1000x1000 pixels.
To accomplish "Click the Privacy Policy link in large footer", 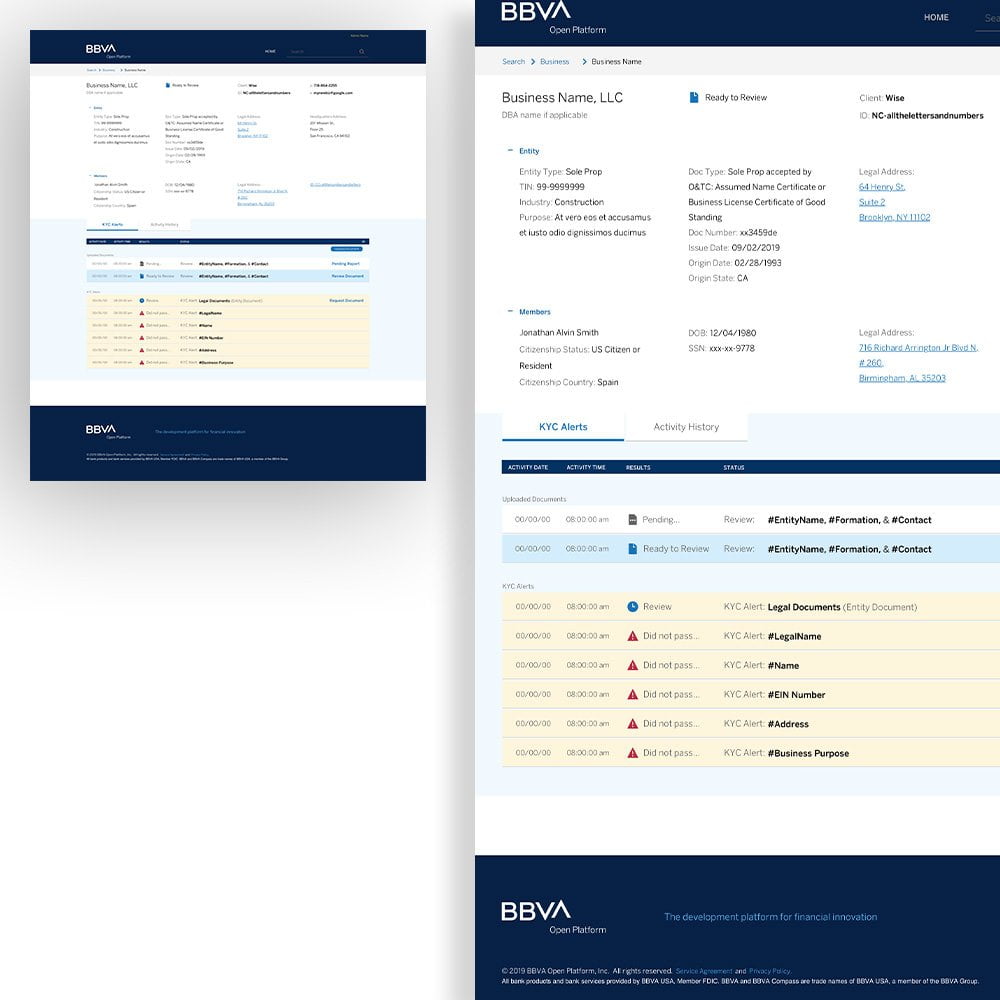I will click(x=769, y=971).
